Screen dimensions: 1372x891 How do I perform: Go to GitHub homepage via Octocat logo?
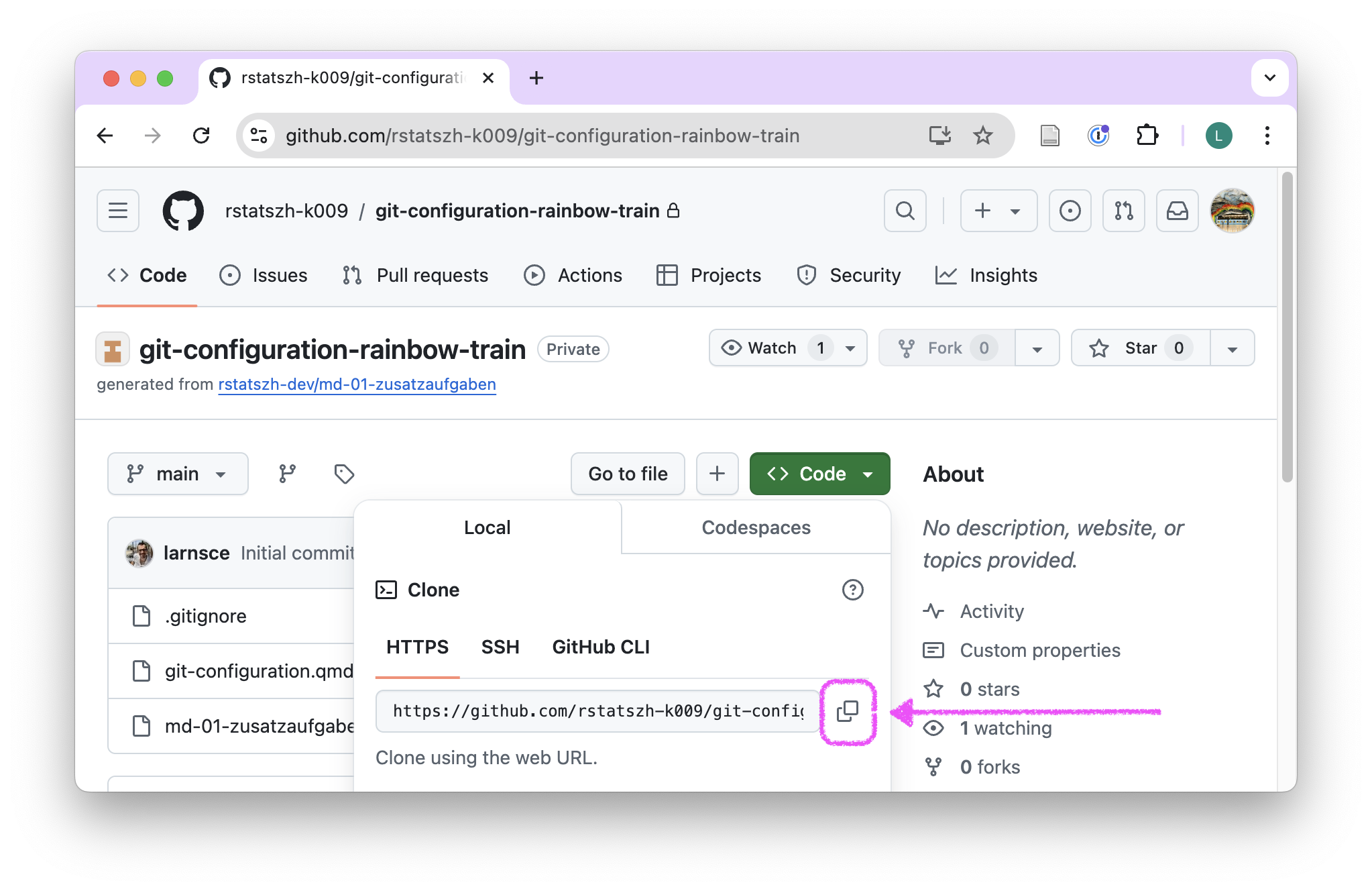tap(183, 211)
